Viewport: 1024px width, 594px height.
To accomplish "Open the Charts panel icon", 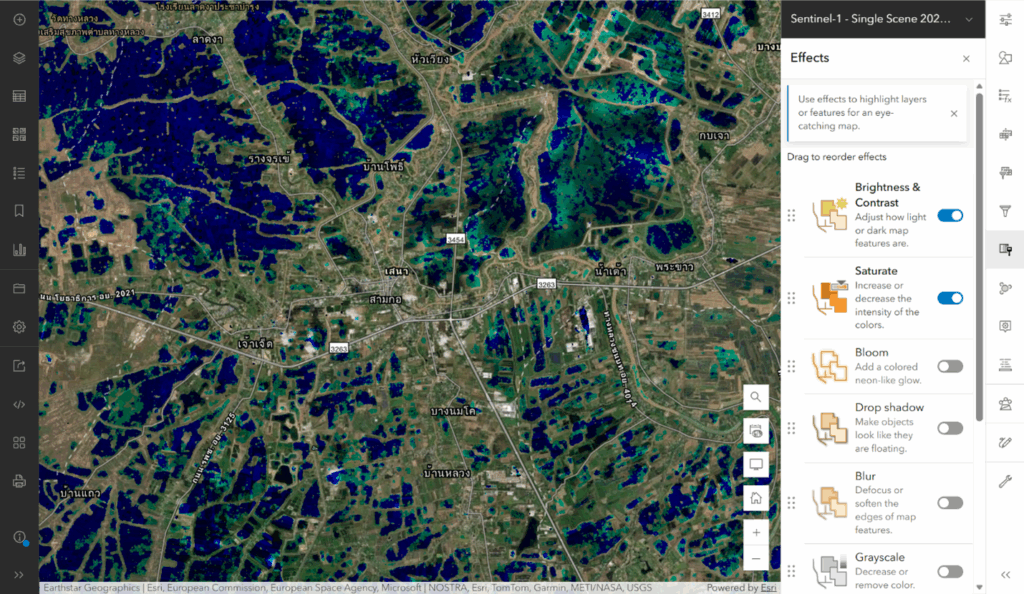I will 19,250.
